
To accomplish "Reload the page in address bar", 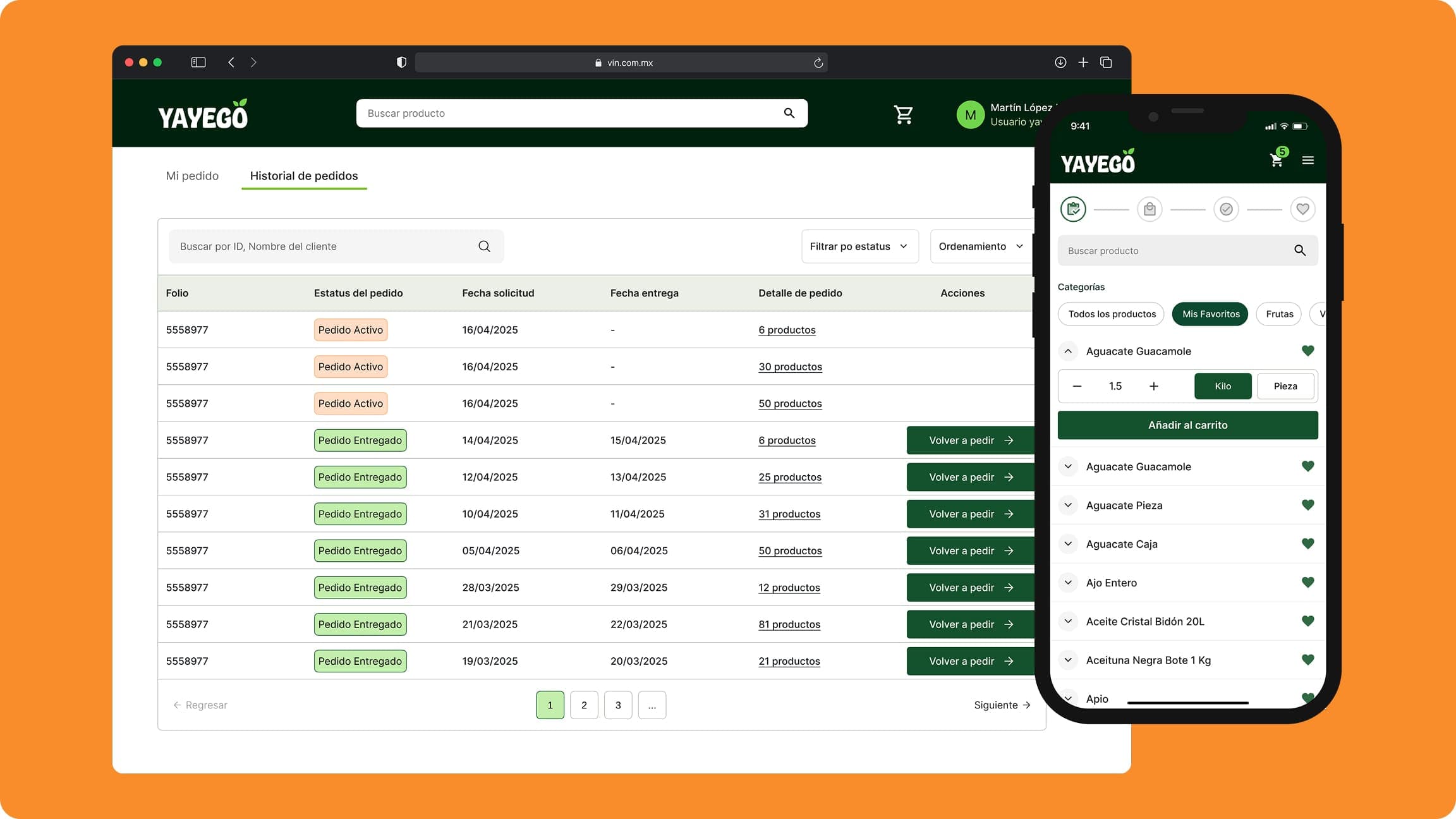I will (x=818, y=63).
